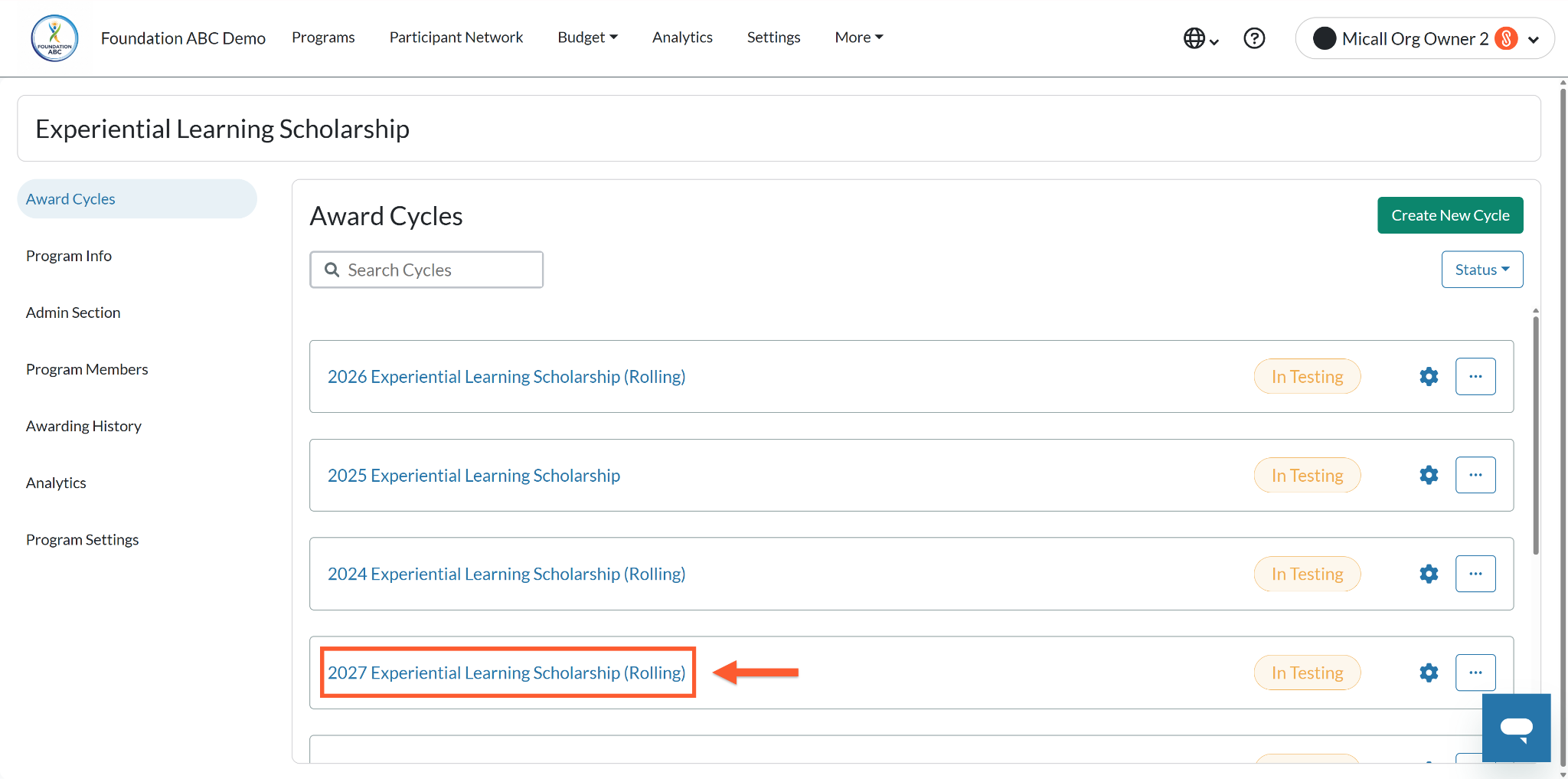The image size is (1568, 779).
Task: Click the award cycles list scrollbar
Action: [x=1536, y=434]
